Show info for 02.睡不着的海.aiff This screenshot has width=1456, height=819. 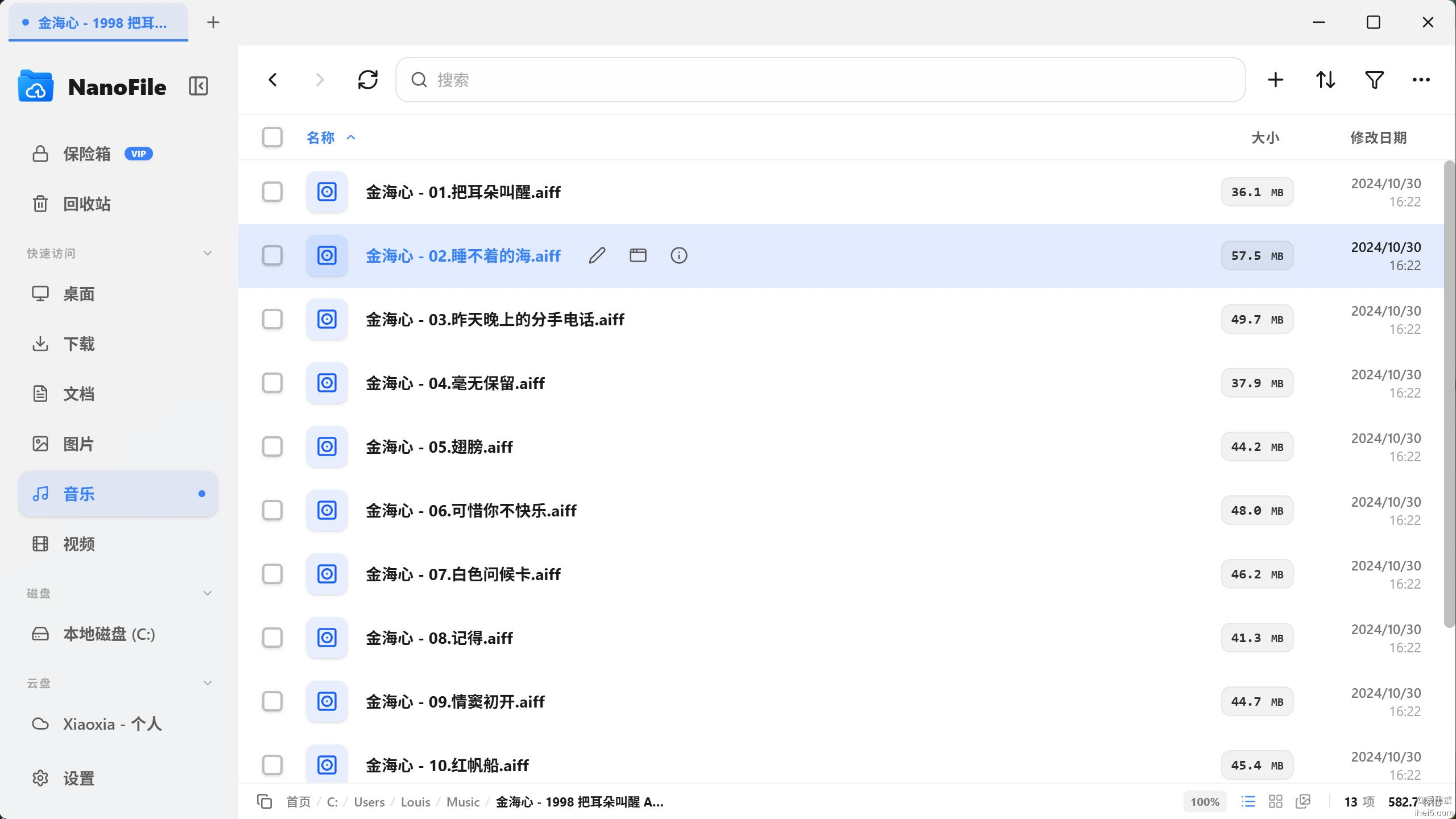tap(679, 256)
